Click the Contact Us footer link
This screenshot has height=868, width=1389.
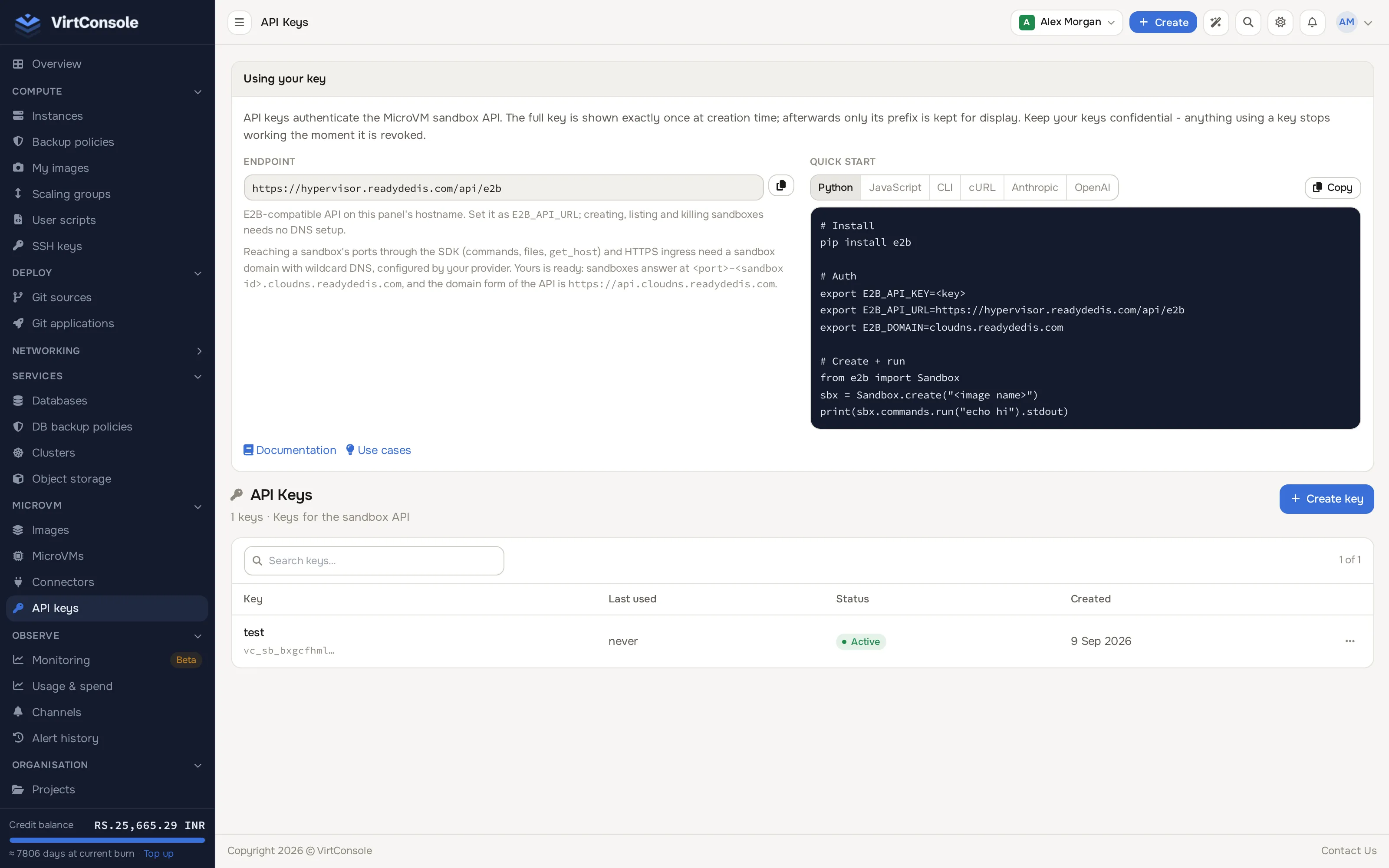[x=1348, y=851]
